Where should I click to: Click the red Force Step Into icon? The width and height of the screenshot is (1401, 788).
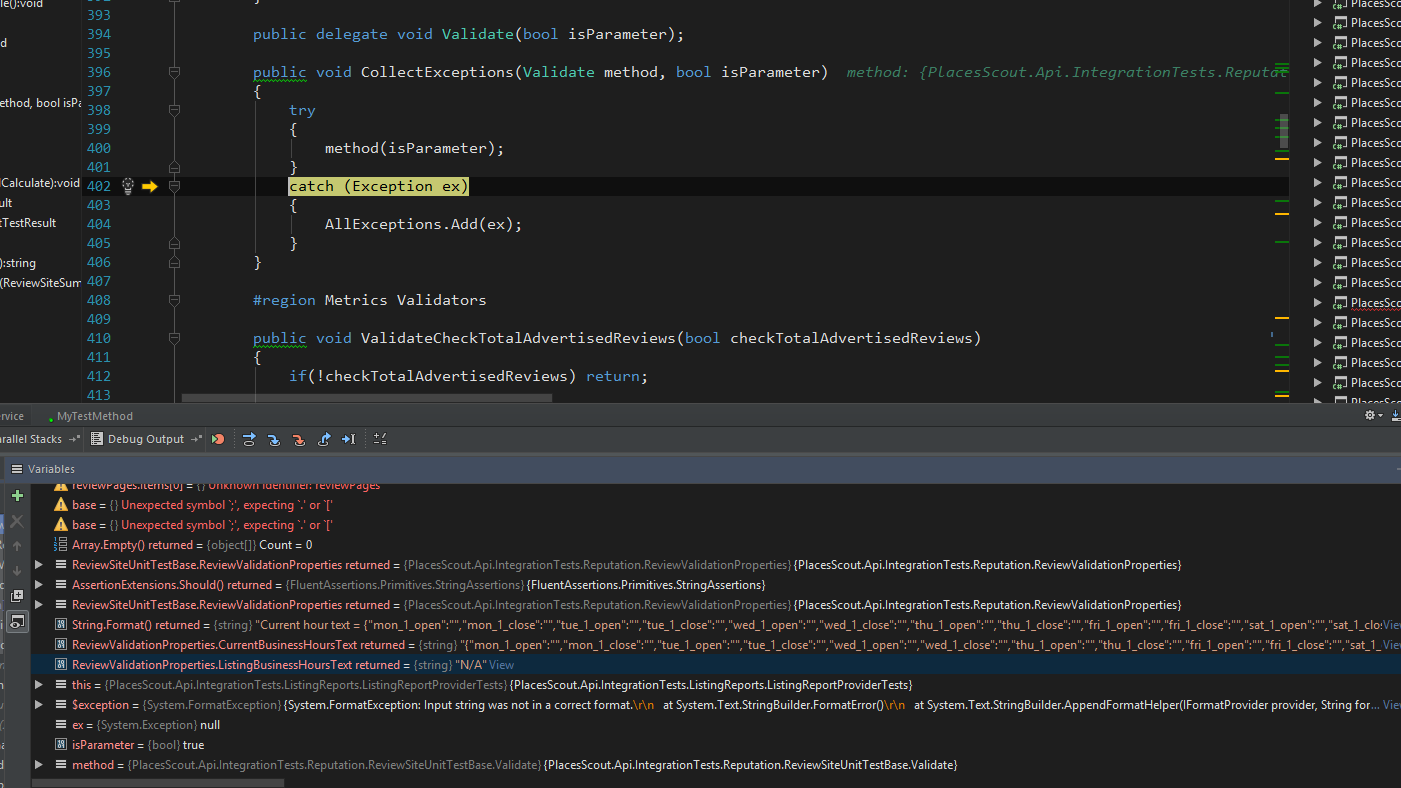point(298,438)
